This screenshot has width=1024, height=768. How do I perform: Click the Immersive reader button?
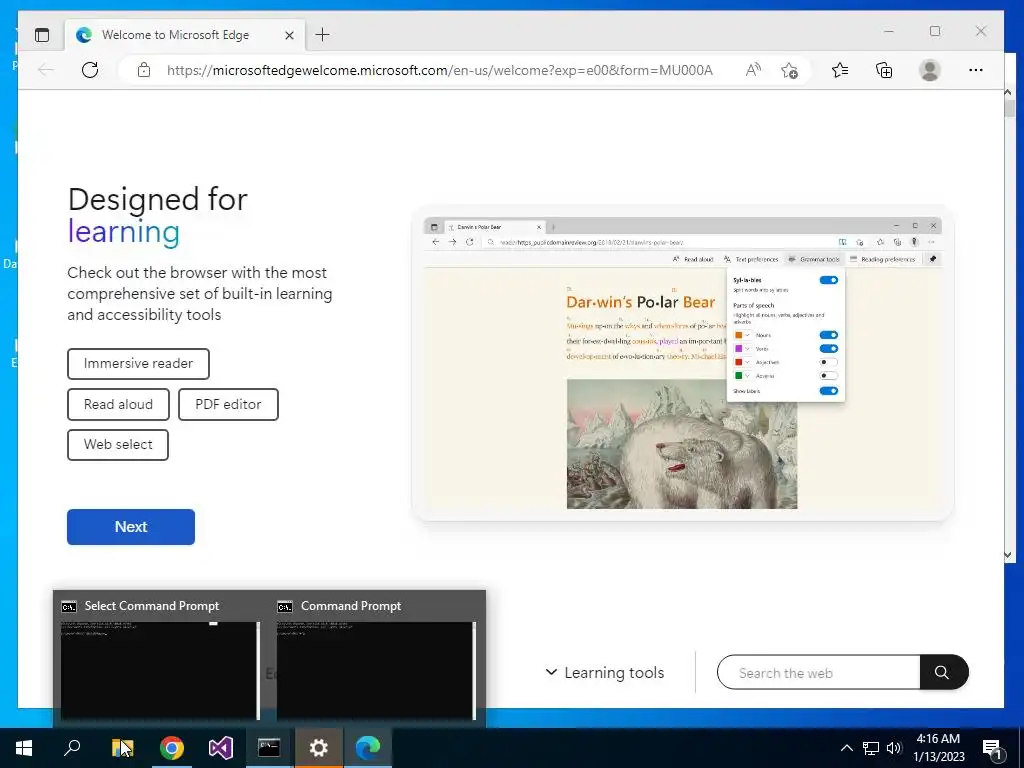(x=138, y=364)
